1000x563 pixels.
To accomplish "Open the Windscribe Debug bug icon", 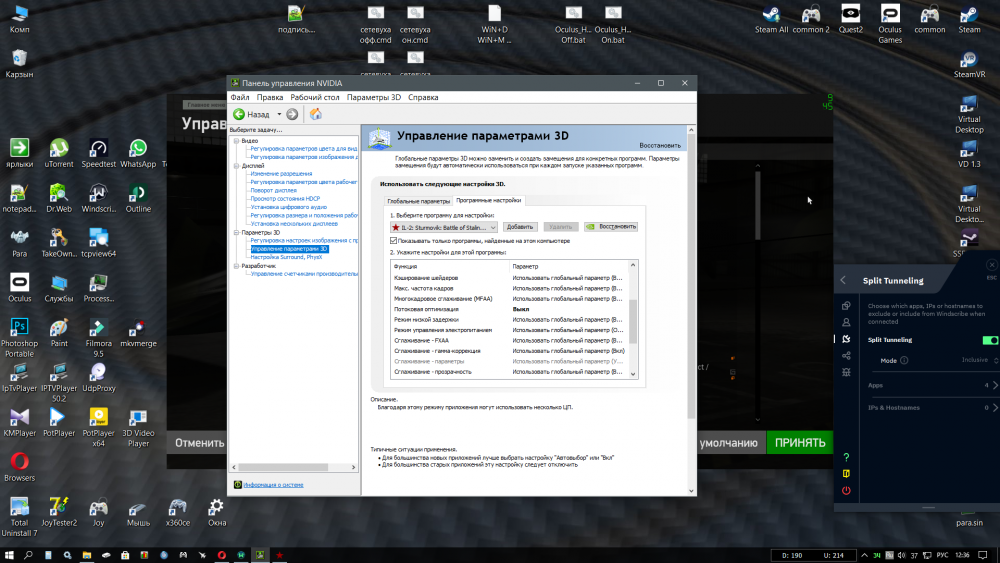I will 846,372.
